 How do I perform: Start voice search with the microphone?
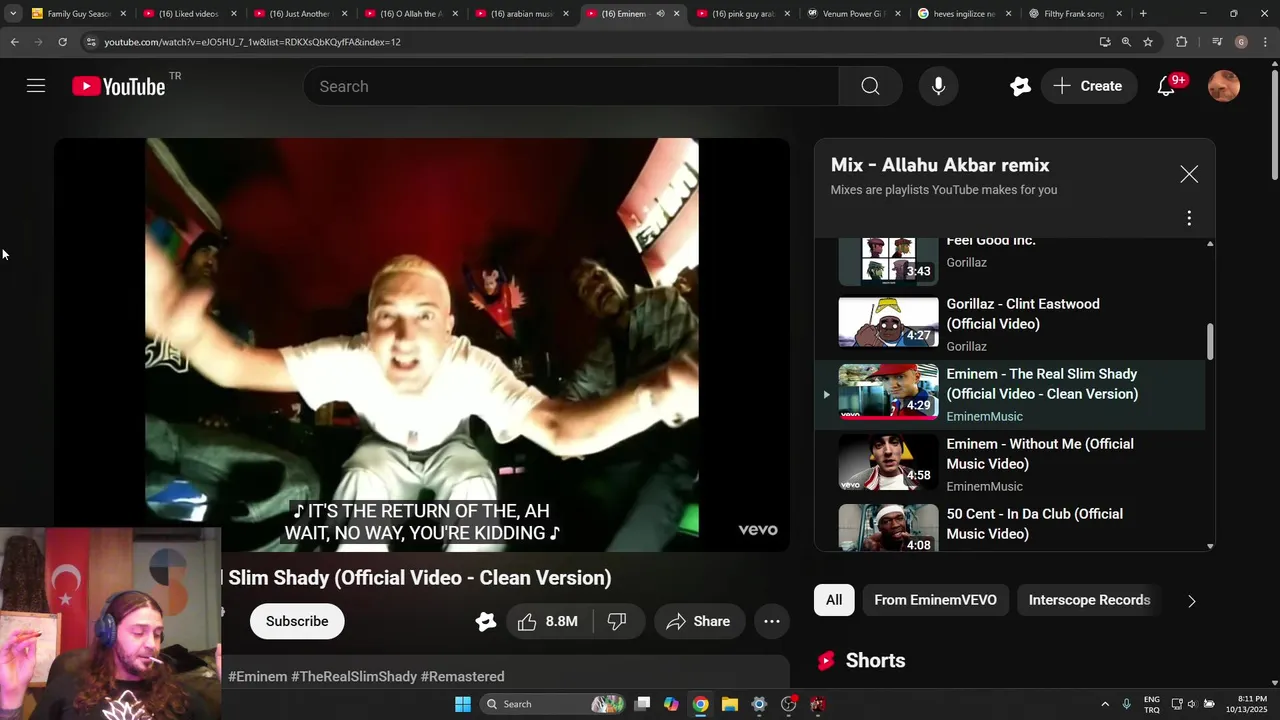pos(938,86)
